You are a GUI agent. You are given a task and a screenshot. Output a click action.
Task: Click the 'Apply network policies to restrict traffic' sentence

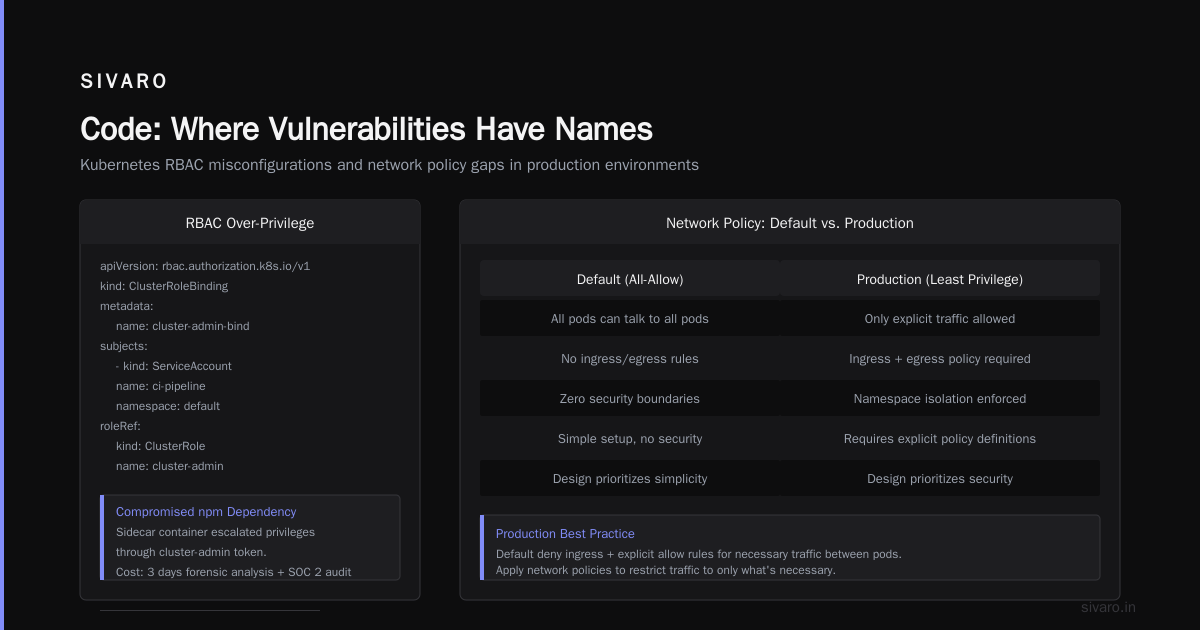(x=666, y=571)
